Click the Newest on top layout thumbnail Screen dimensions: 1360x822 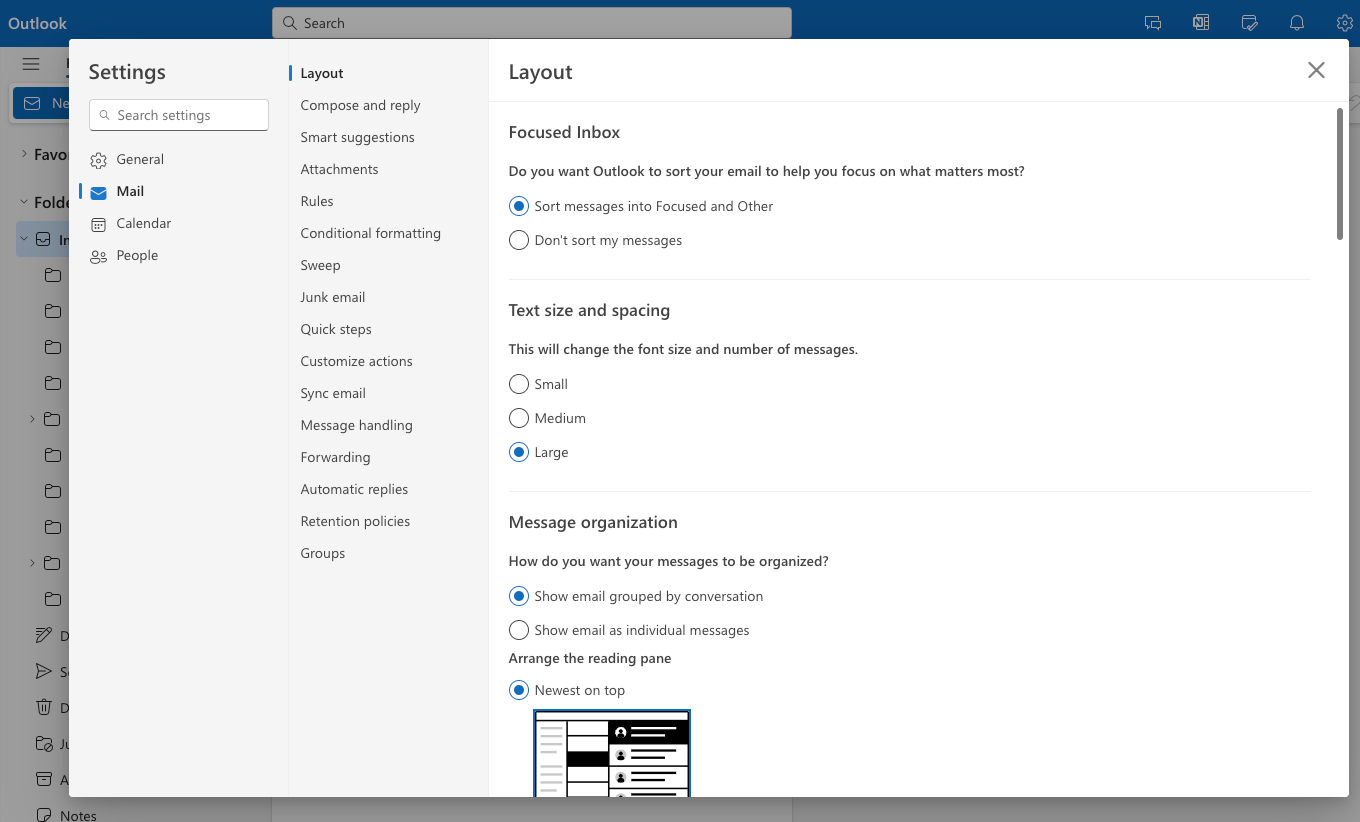coord(612,753)
